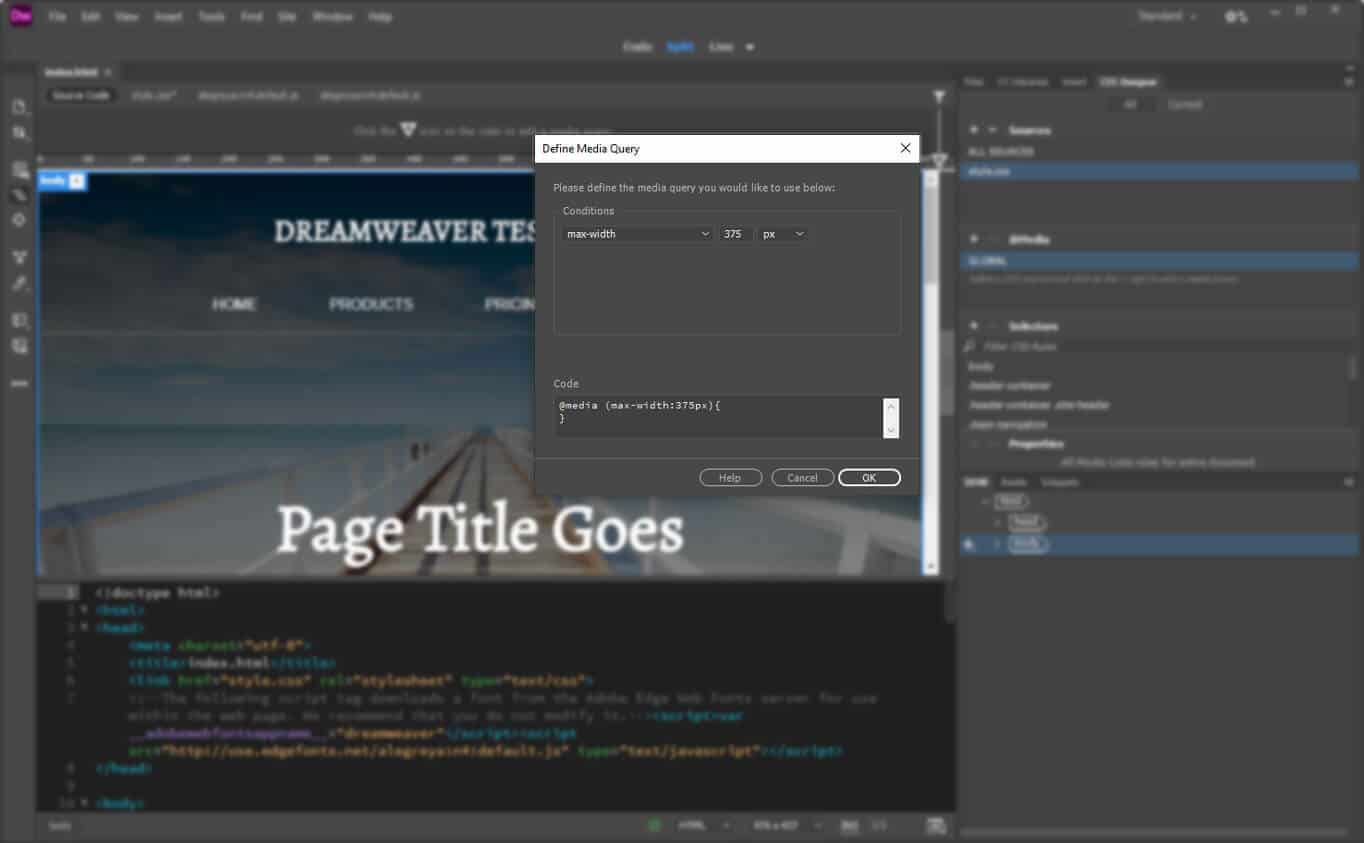
Task: Nudge code box scrollbar down arrow
Action: 891,430
